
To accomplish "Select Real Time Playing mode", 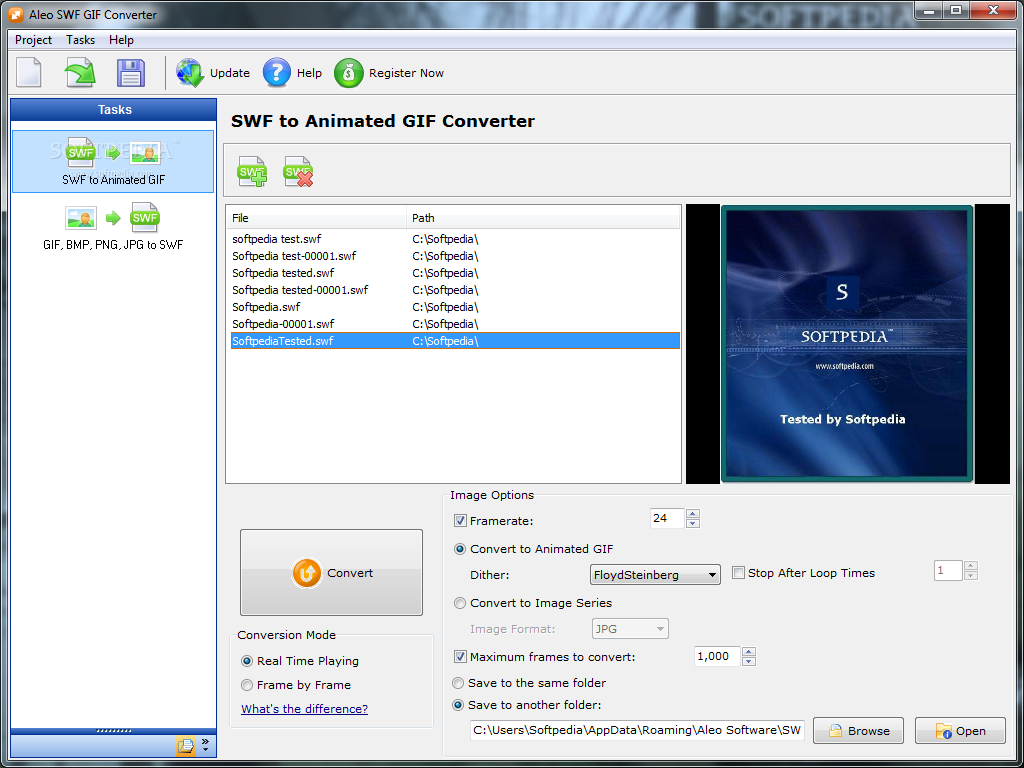I will point(247,661).
